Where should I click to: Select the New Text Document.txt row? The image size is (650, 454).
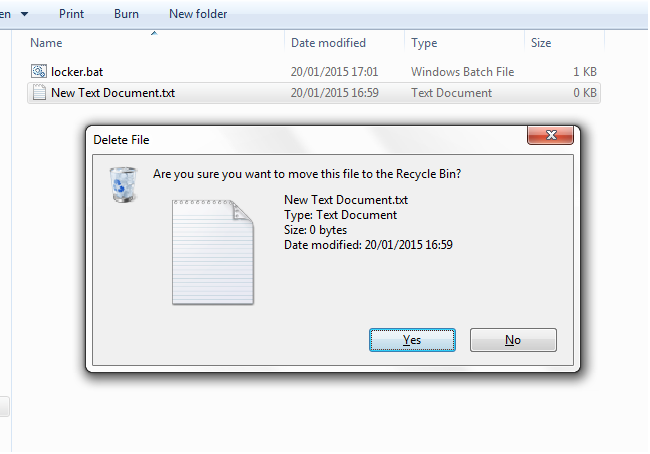click(314, 93)
